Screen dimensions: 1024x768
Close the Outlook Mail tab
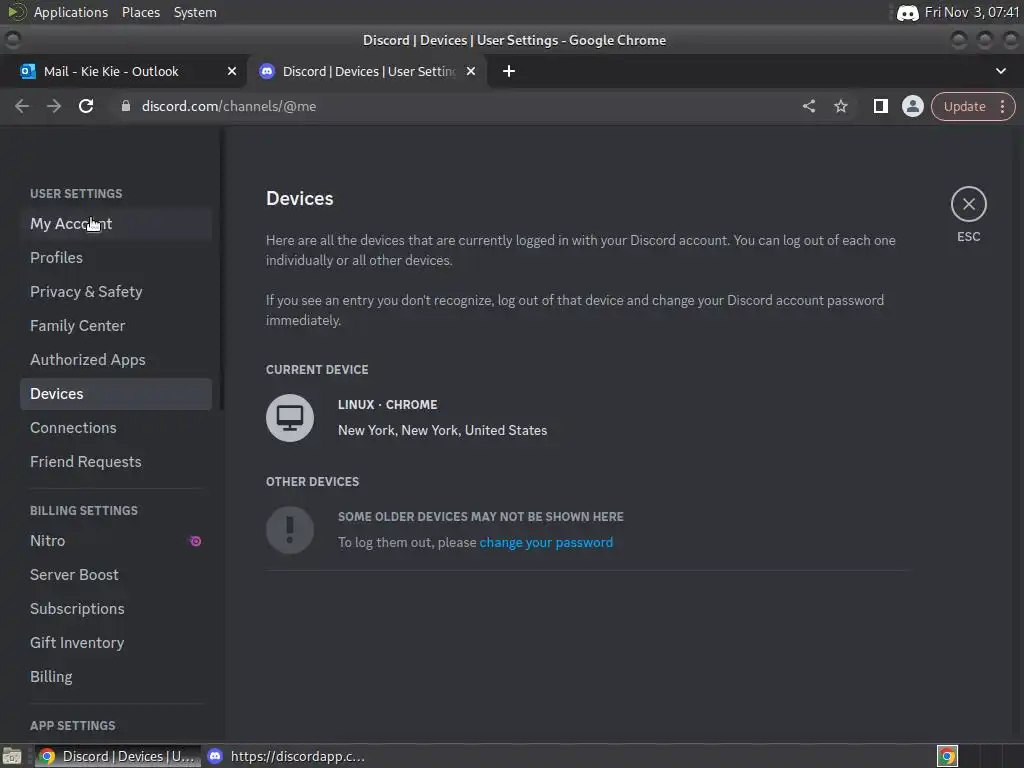pos(232,71)
